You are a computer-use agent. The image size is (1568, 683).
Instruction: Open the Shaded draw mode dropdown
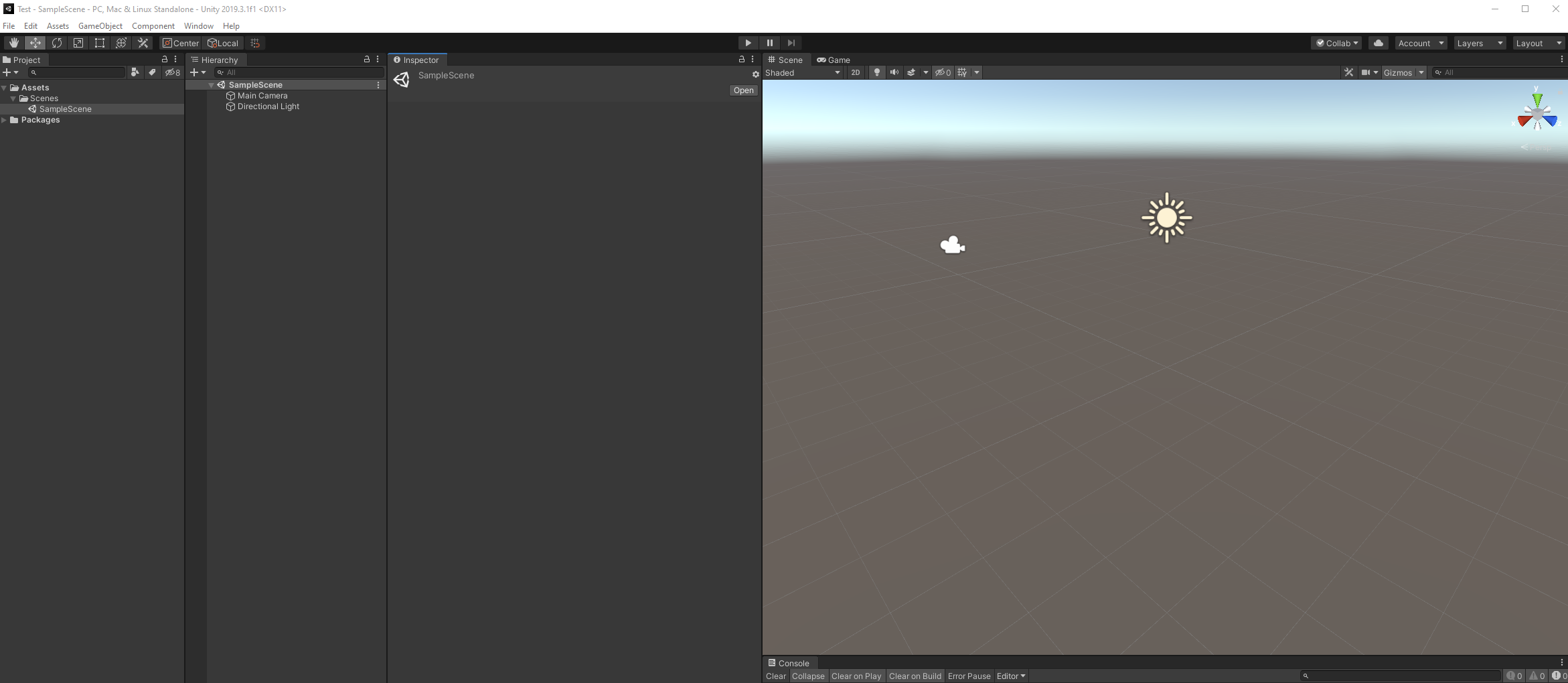(x=803, y=72)
